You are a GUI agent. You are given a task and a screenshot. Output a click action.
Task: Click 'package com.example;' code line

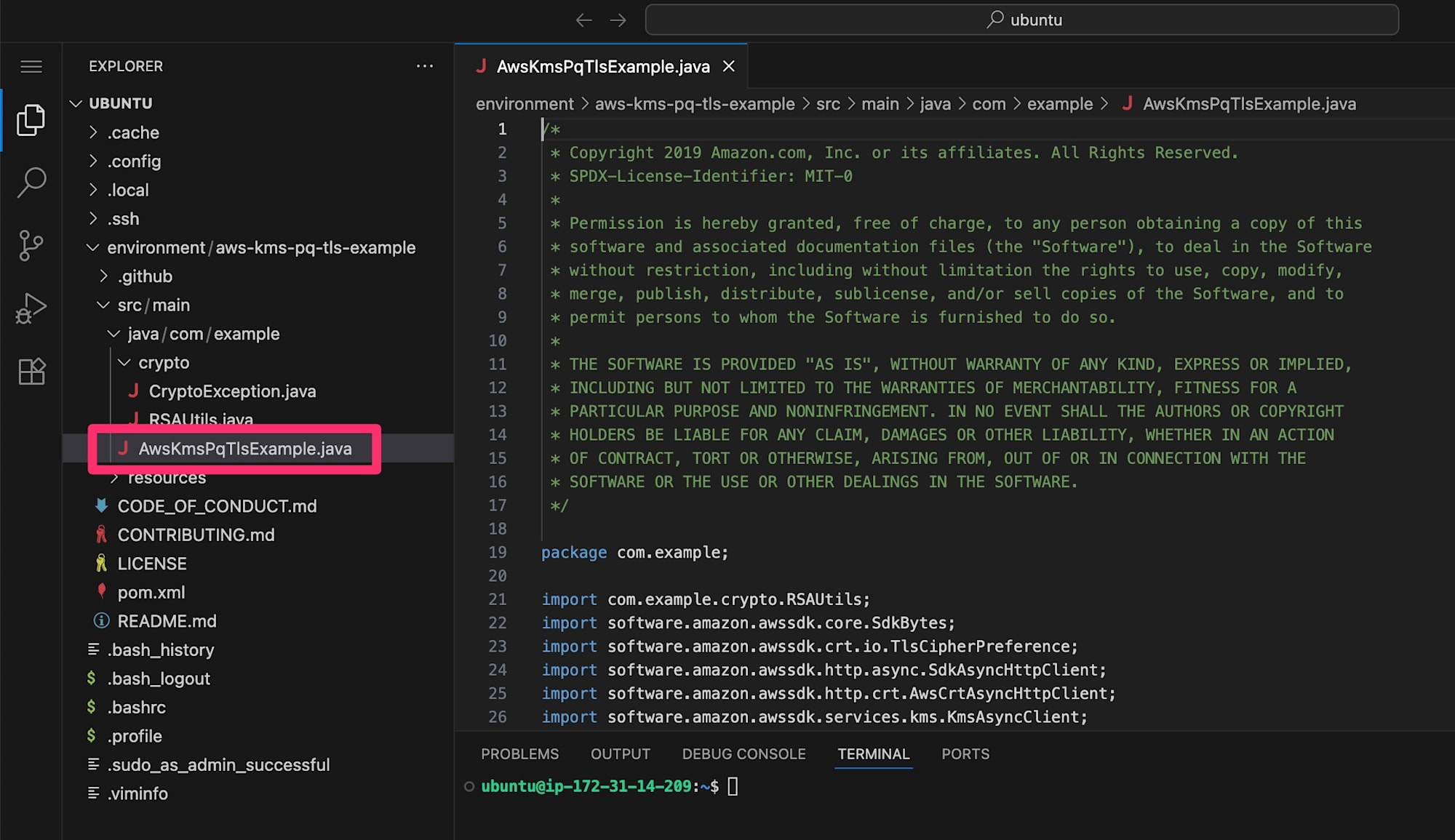tap(634, 552)
